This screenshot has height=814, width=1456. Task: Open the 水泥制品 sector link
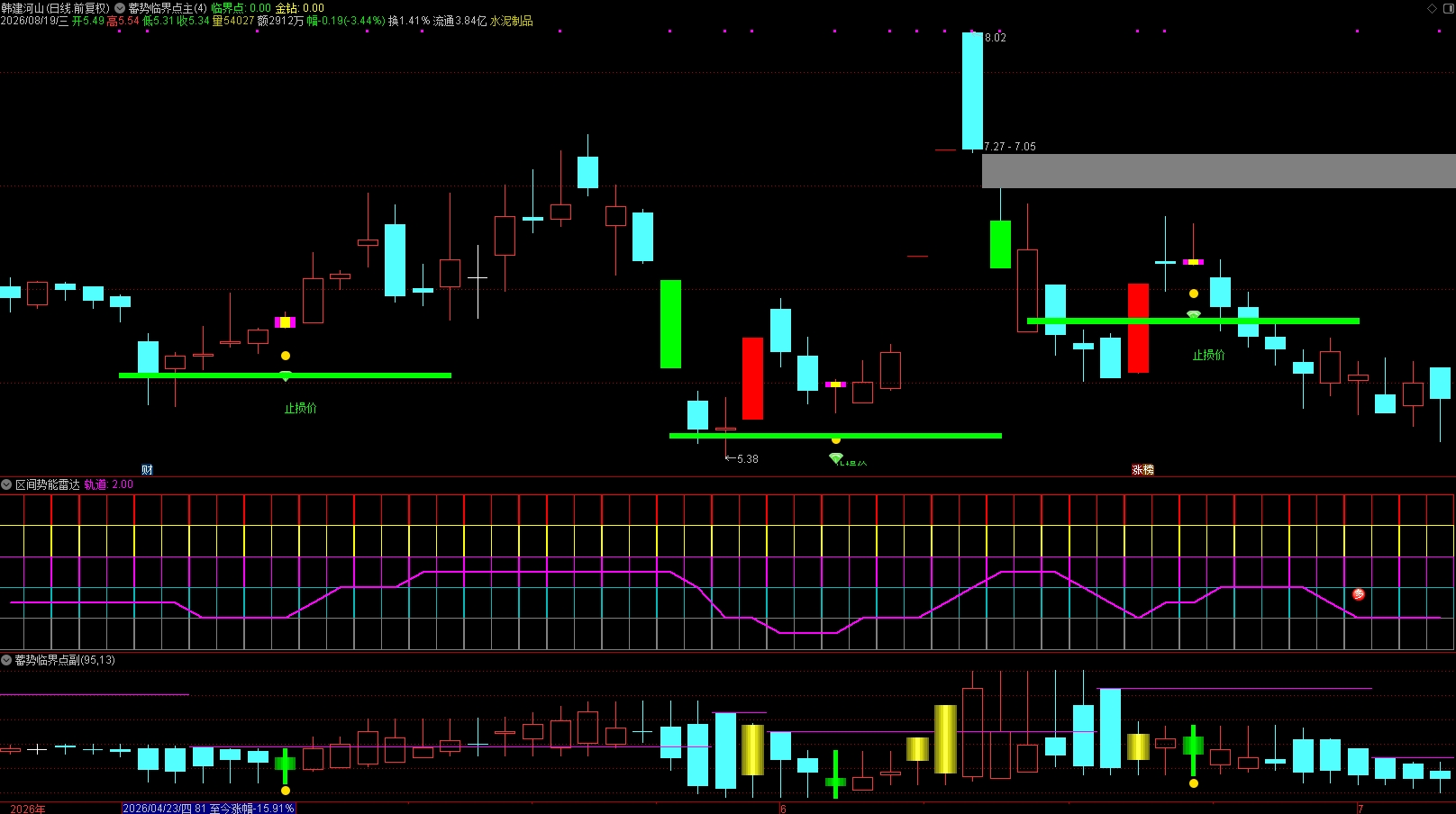(x=512, y=21)
